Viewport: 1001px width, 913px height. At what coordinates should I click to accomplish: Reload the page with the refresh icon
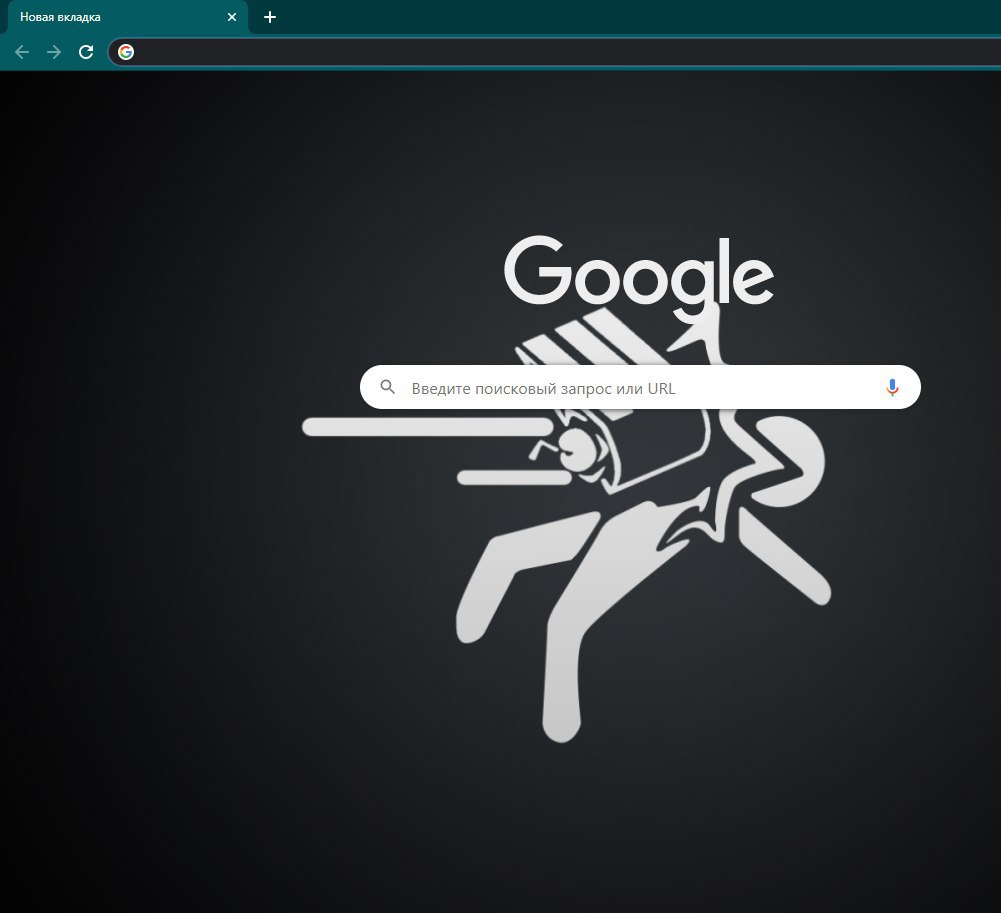(x=86, y=52)
